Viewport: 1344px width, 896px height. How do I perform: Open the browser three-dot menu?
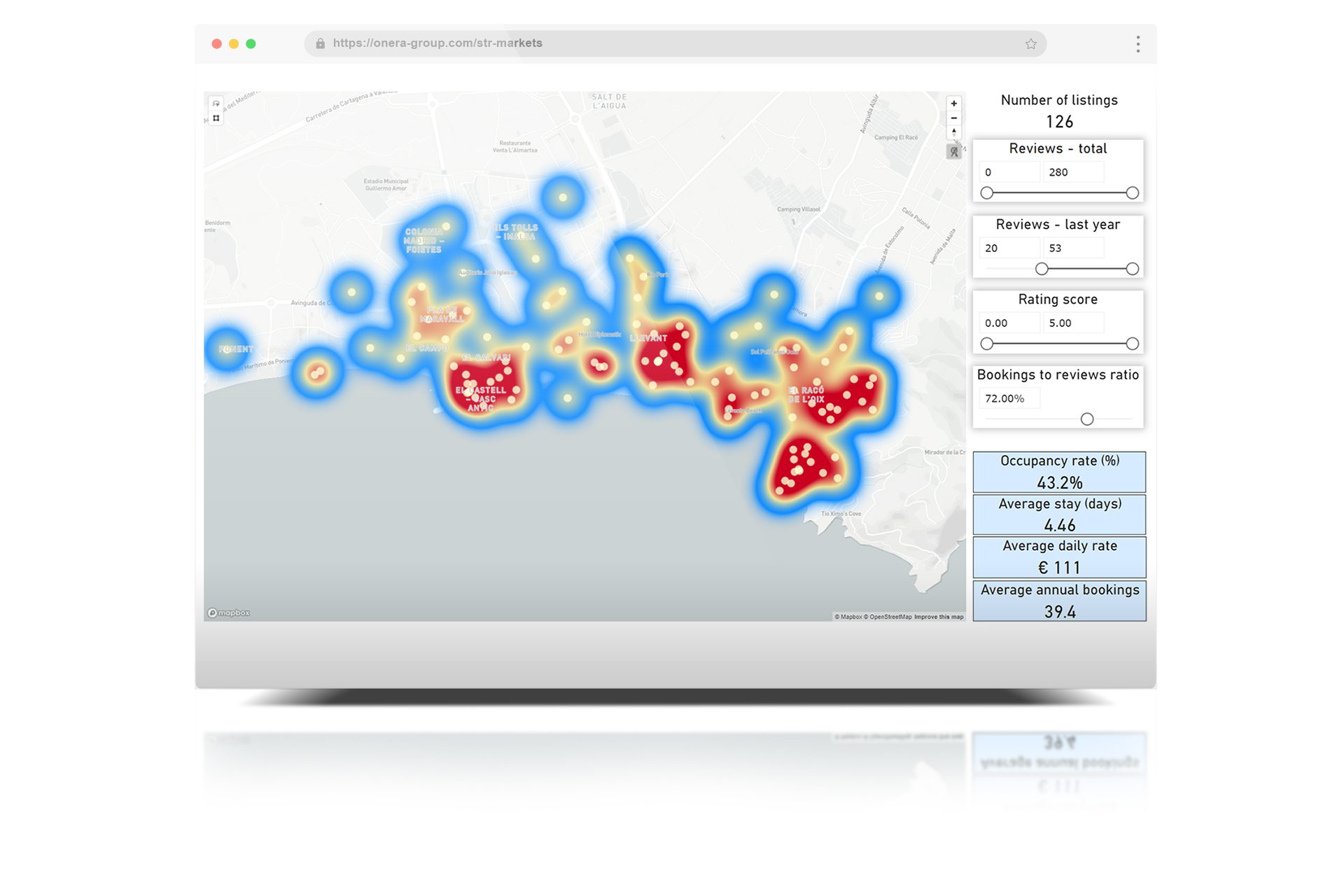coord(1137,44)
